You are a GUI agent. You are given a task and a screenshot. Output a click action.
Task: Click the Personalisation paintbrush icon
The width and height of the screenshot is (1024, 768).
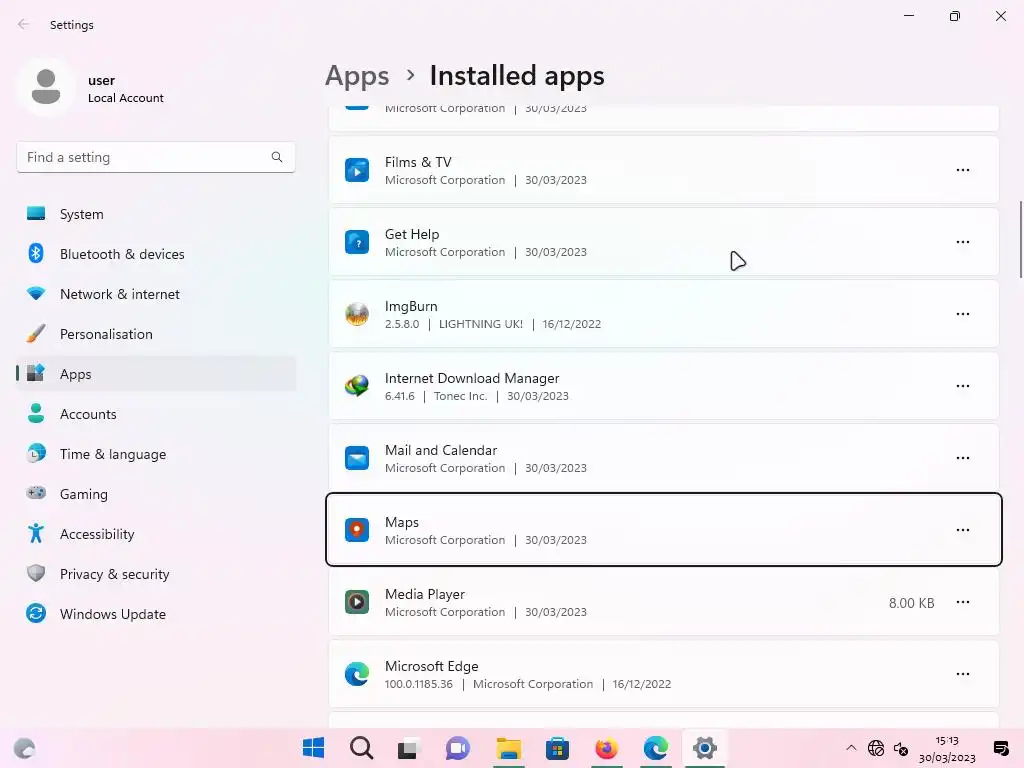36,333
